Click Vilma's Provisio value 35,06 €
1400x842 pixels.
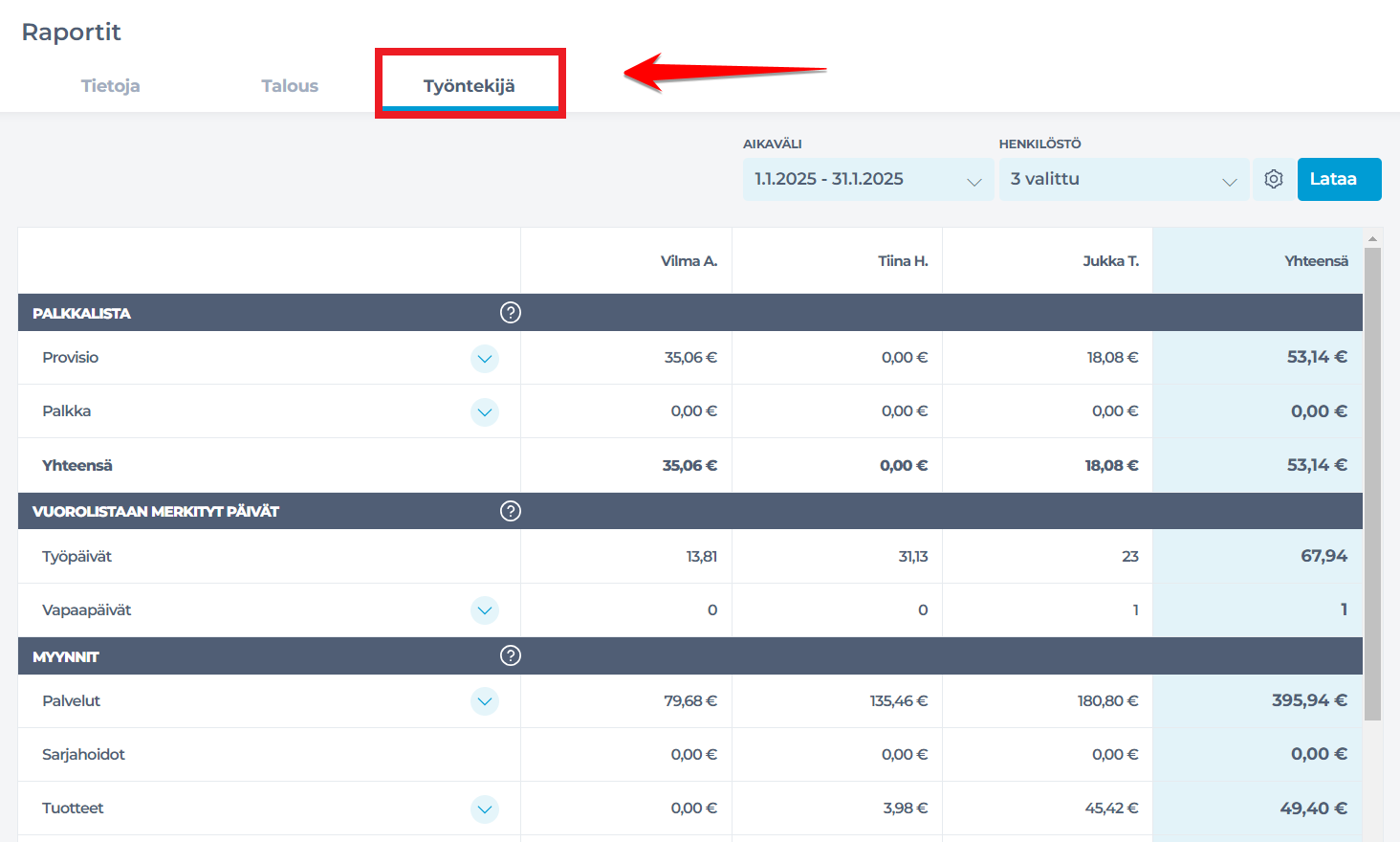click(690, 358)
